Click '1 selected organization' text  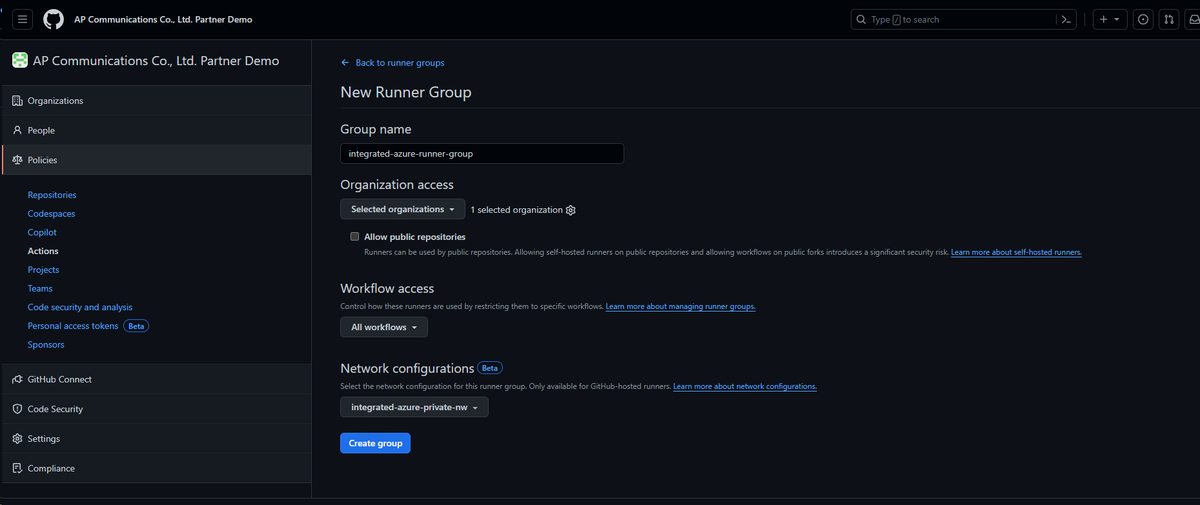(517, 210)
